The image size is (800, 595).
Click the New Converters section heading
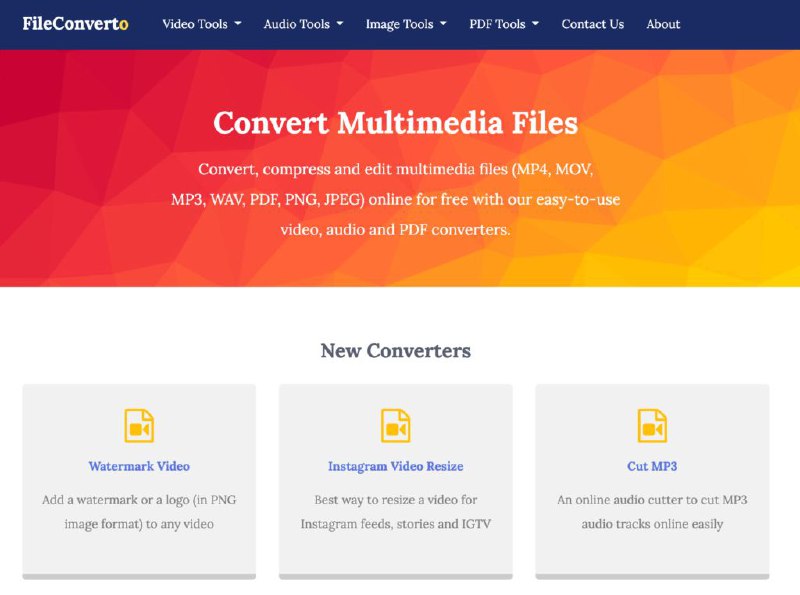[396, 351]
